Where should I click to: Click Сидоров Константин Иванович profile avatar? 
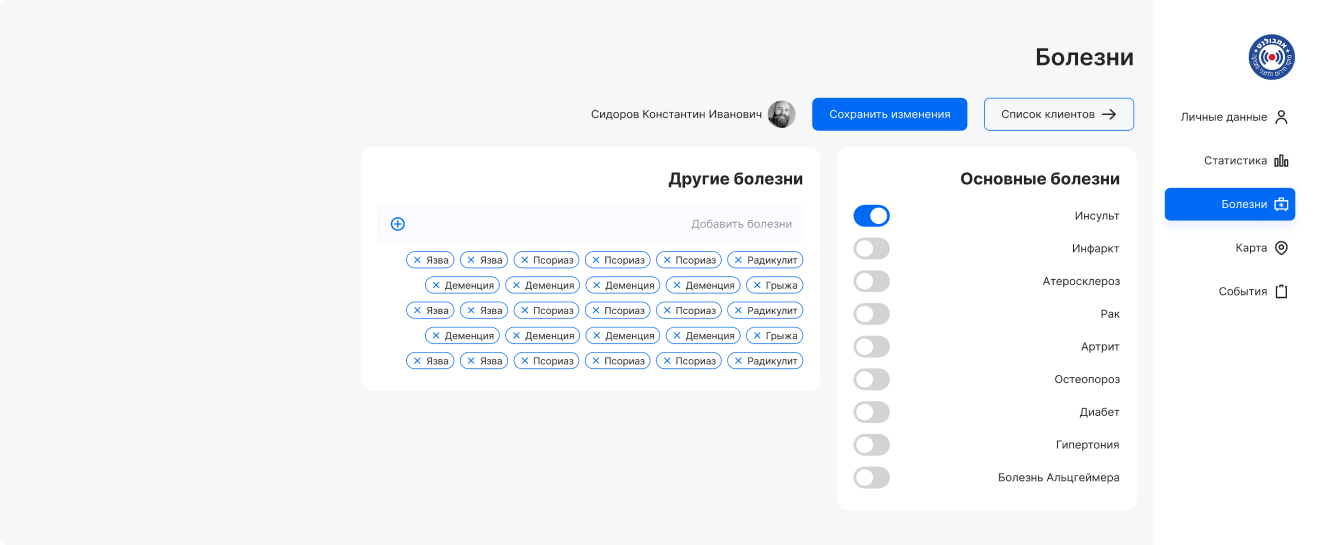tap(781, 114)
